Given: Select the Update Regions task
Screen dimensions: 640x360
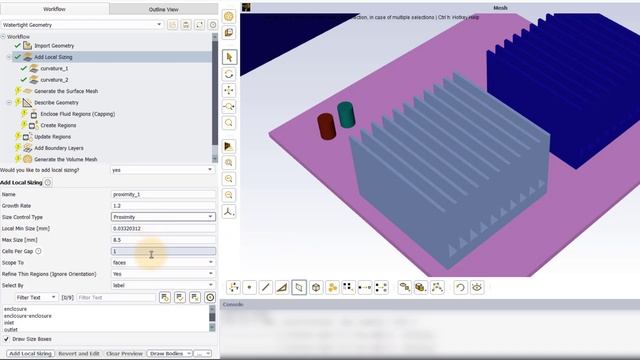Looking at the screenshot, I should [52, 137].
